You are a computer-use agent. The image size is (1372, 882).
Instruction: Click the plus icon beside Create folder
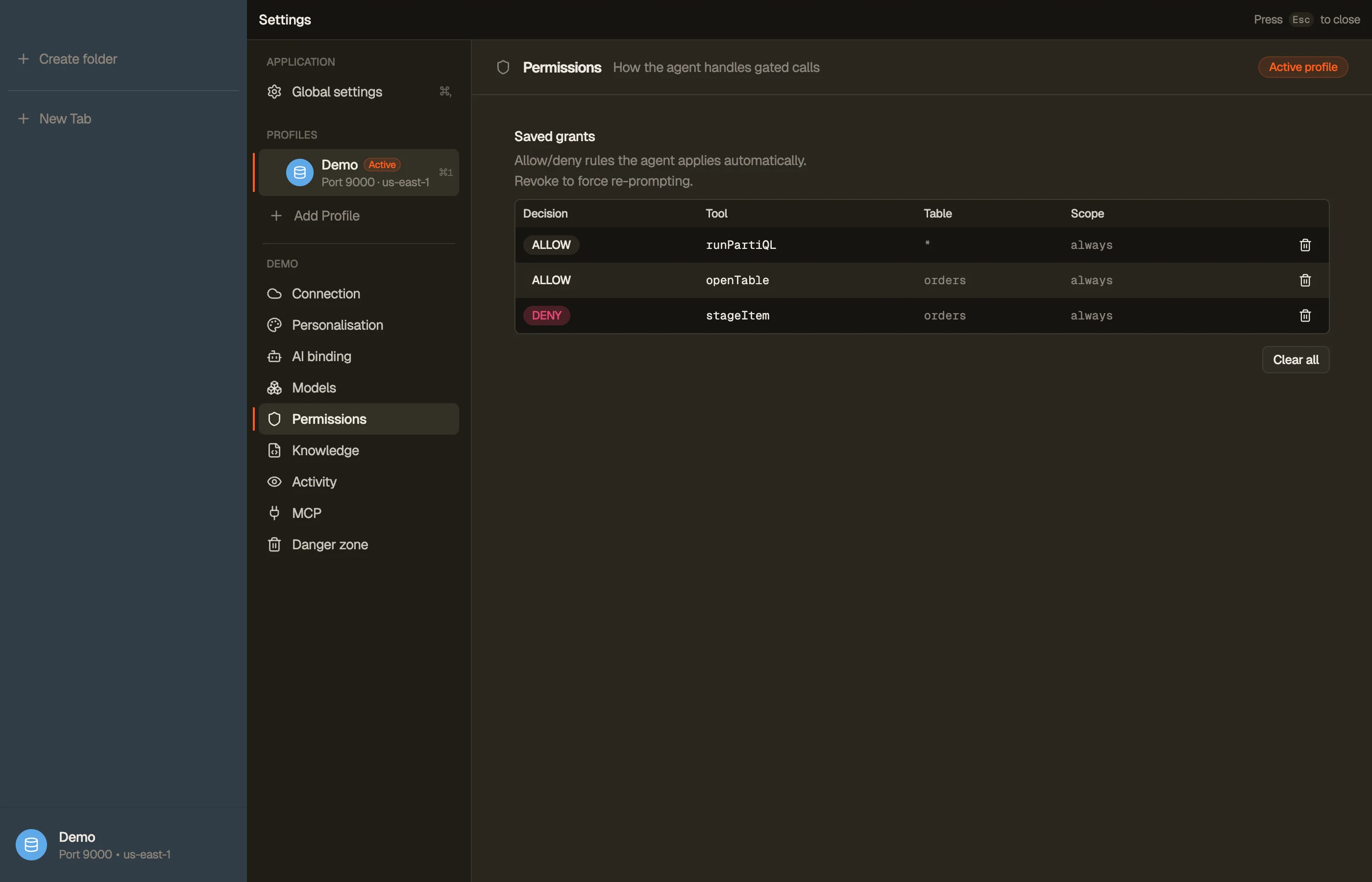pos(24,59)
